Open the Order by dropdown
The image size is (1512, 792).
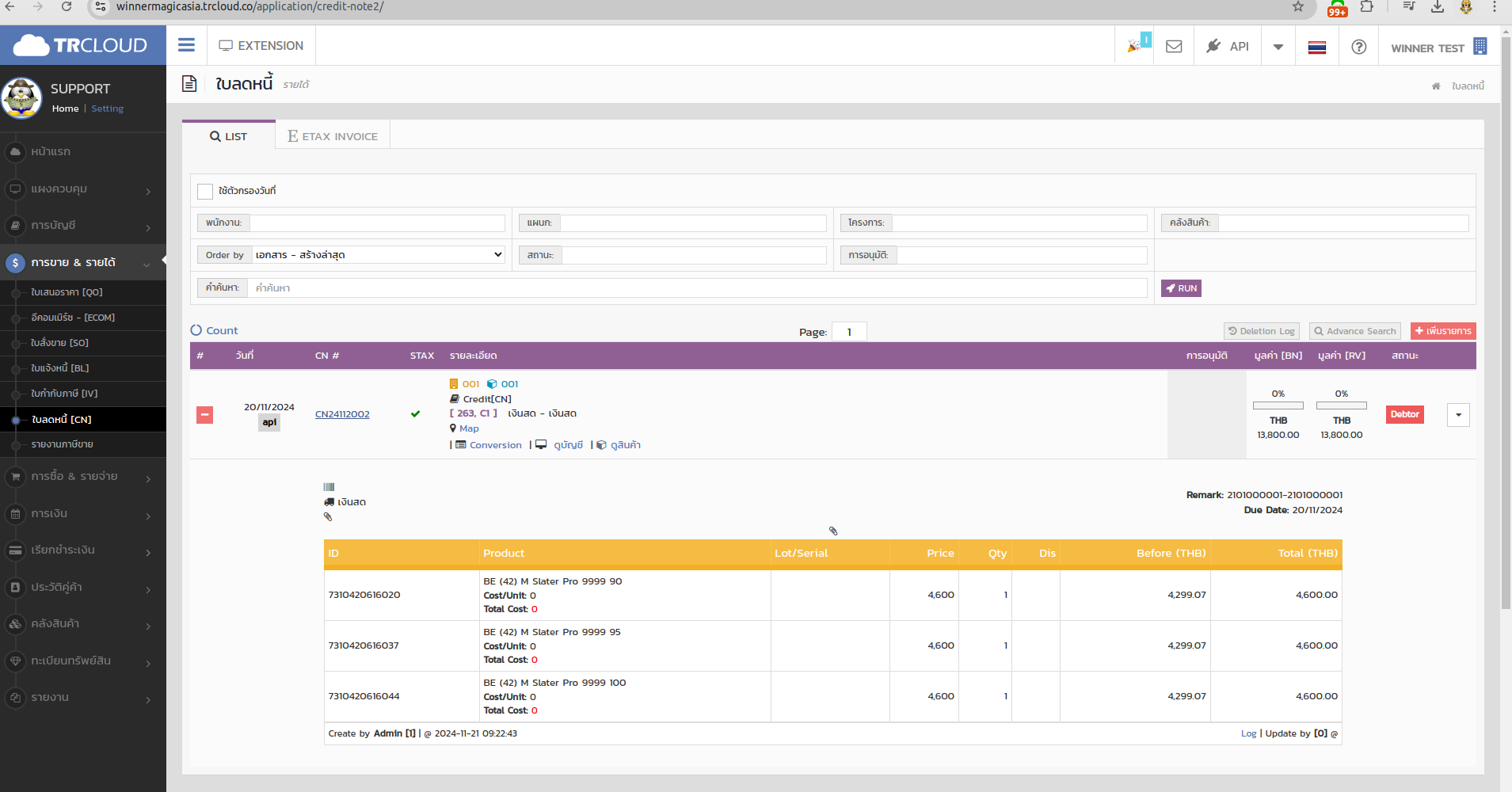[x=379, y=254]
